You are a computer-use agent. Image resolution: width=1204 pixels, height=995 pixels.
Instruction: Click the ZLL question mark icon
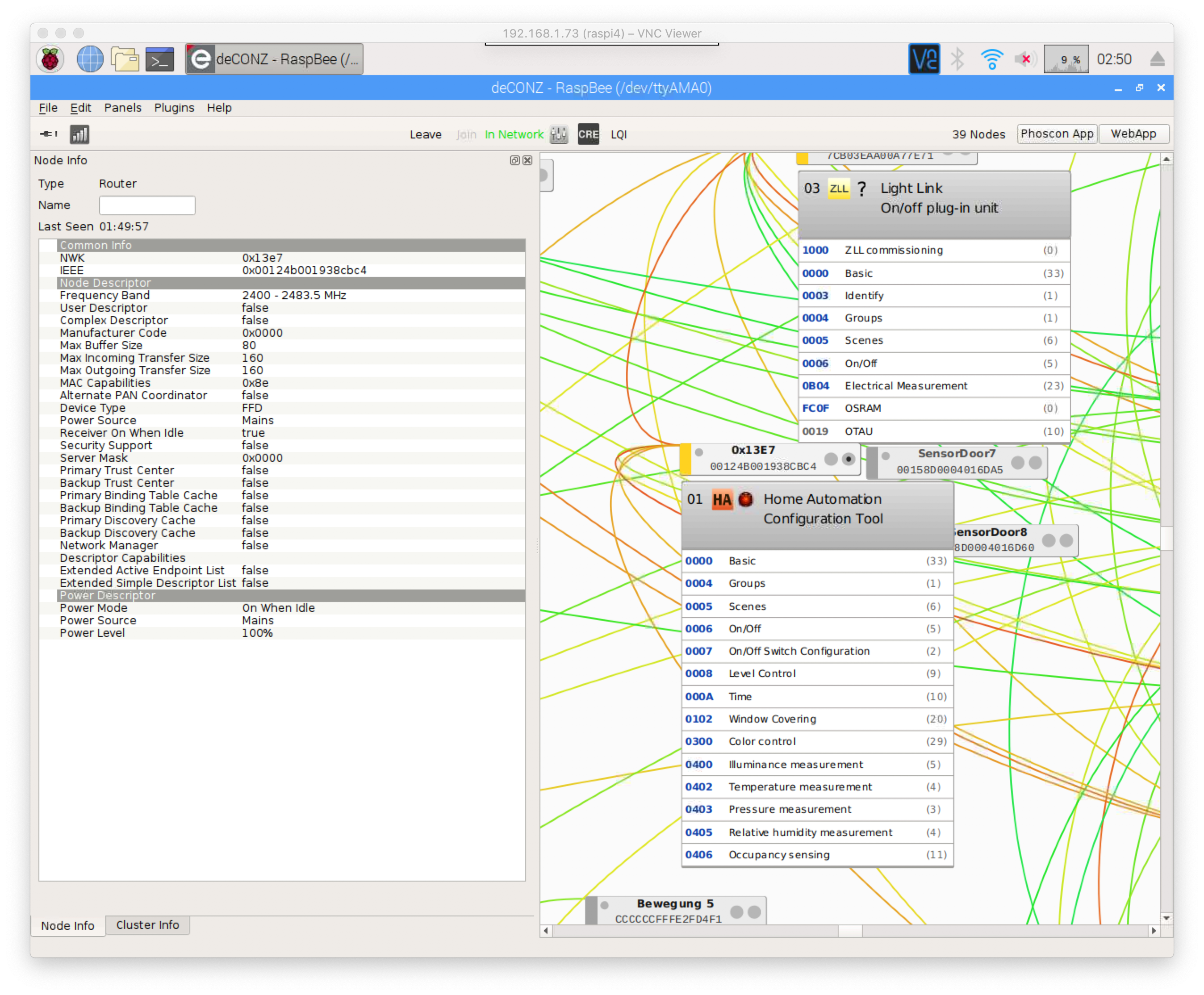[861, 188]
